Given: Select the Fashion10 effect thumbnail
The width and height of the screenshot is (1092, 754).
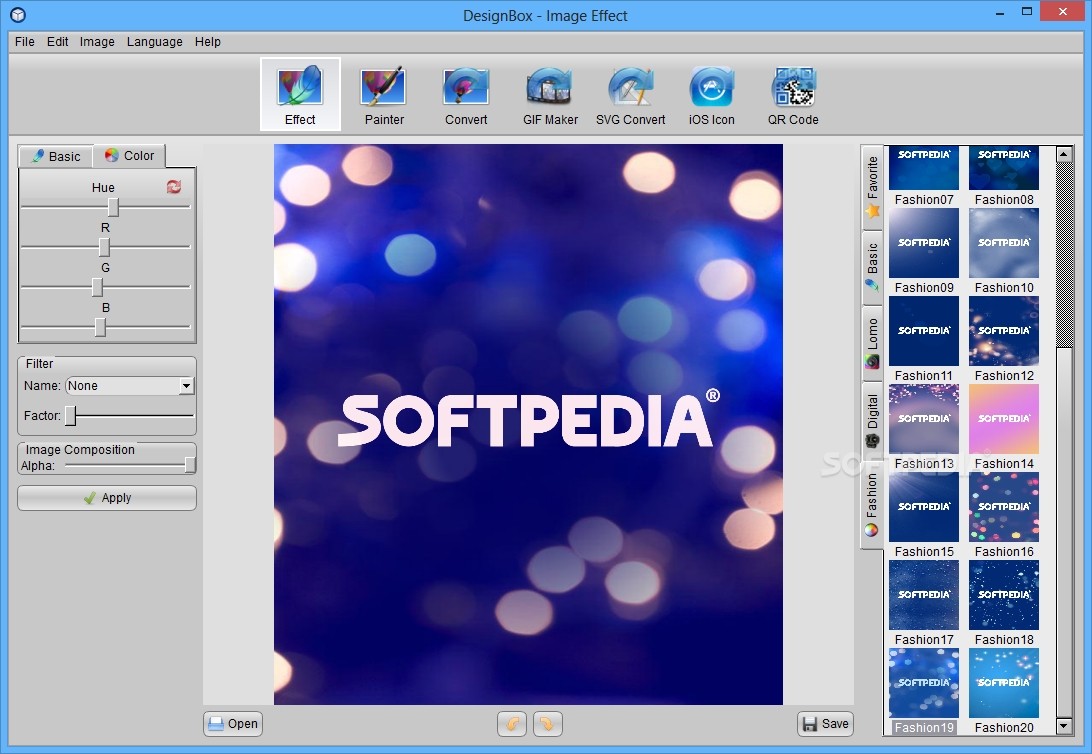Looking at the screenshot, I should point(1004,243).
